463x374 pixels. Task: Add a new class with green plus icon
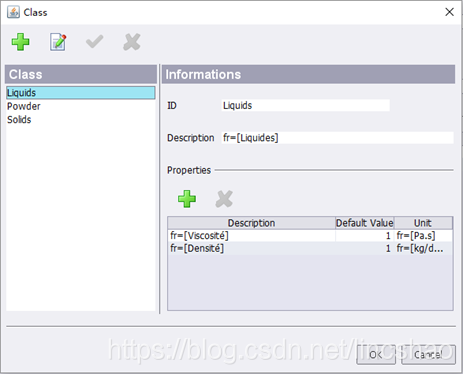tap(20, 42)
